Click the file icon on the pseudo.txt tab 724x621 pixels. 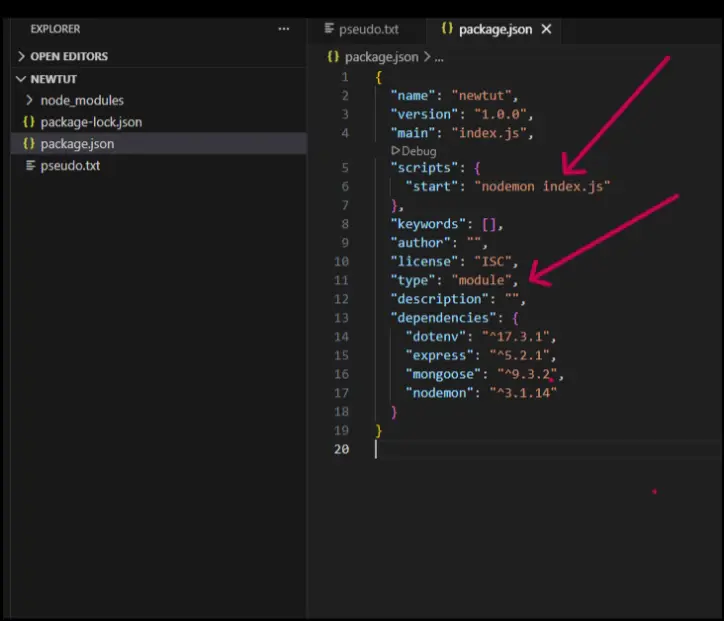click(x=329, y=29)
